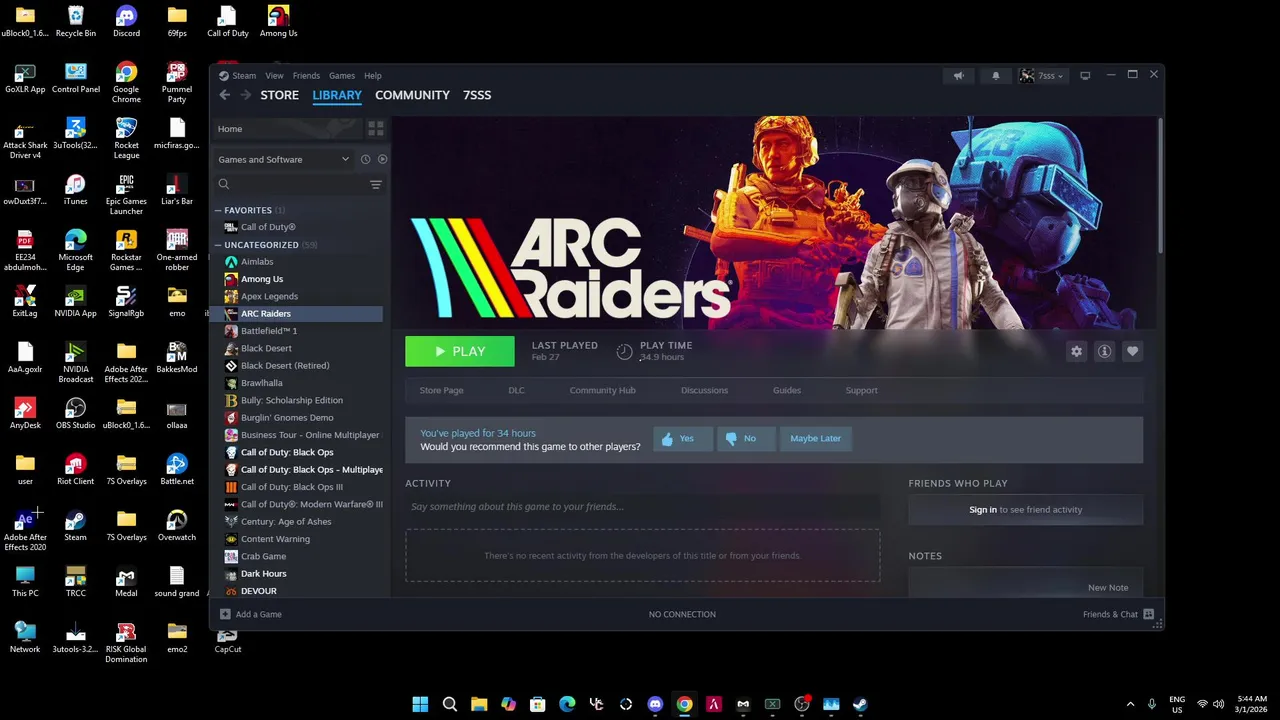Select the Rocket League desktop icon
1280x720 pixels.
point(126,138)
